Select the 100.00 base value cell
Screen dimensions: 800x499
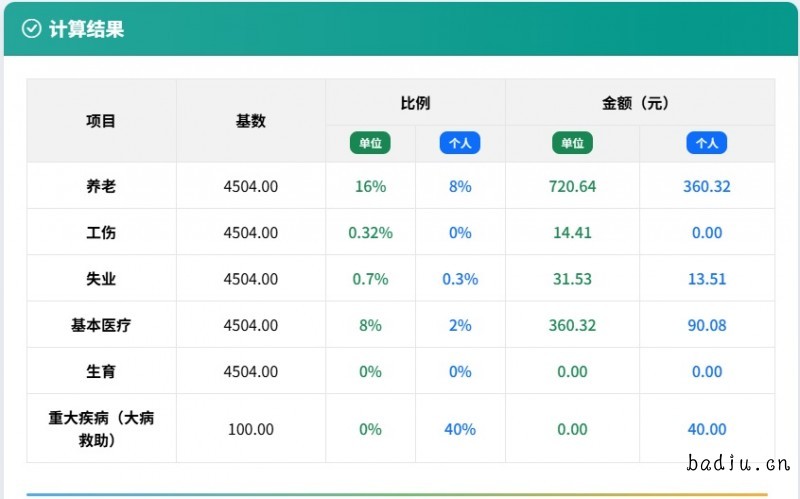coord(251,429)
